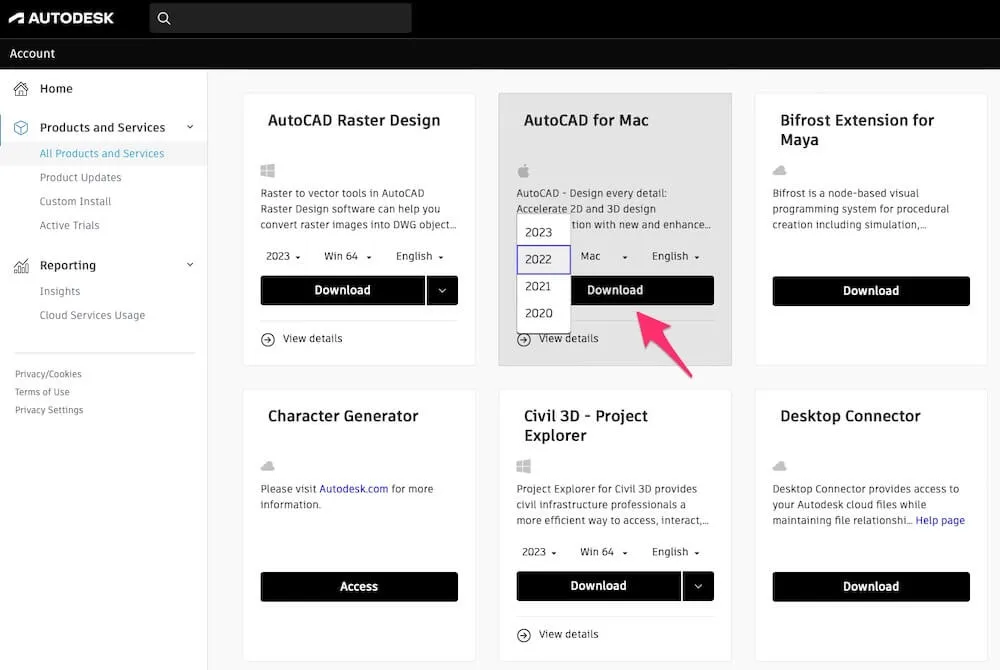
Task: Download Bifrost Extension for Maya
Action: (x=870, y=290)
